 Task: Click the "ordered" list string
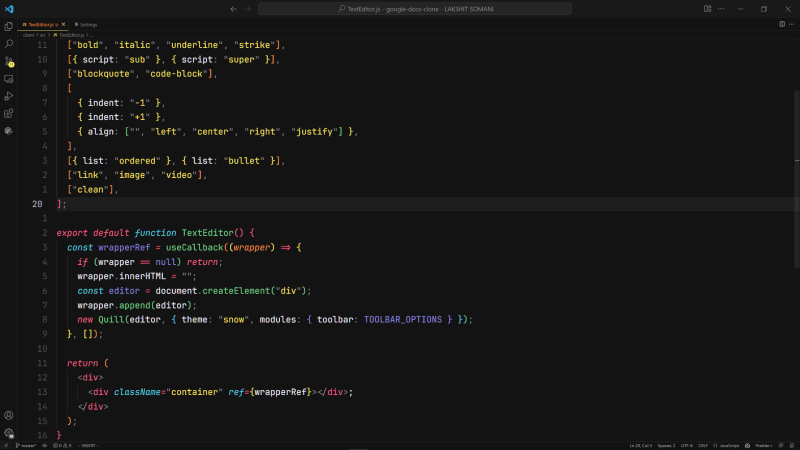(x=137, y=161)
